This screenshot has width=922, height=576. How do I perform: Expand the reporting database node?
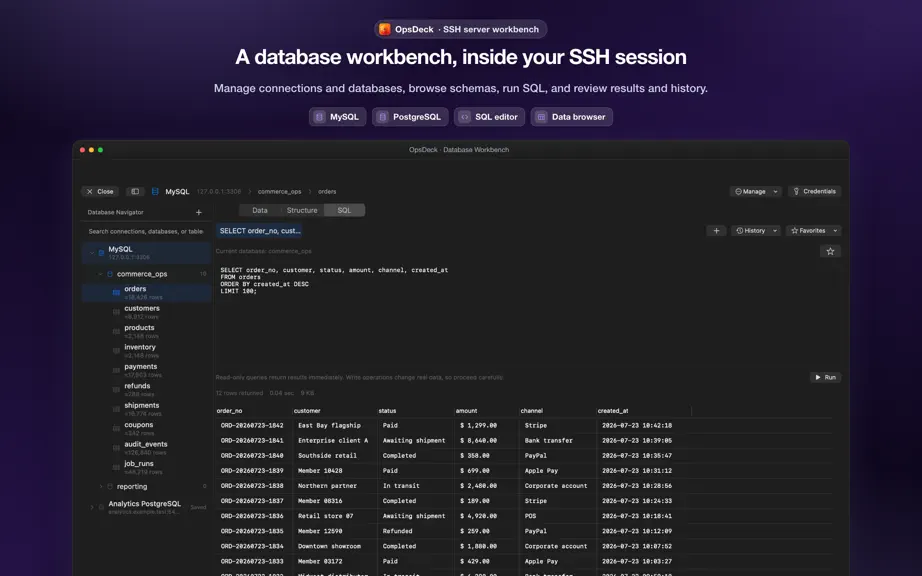(x=101, y=487)
